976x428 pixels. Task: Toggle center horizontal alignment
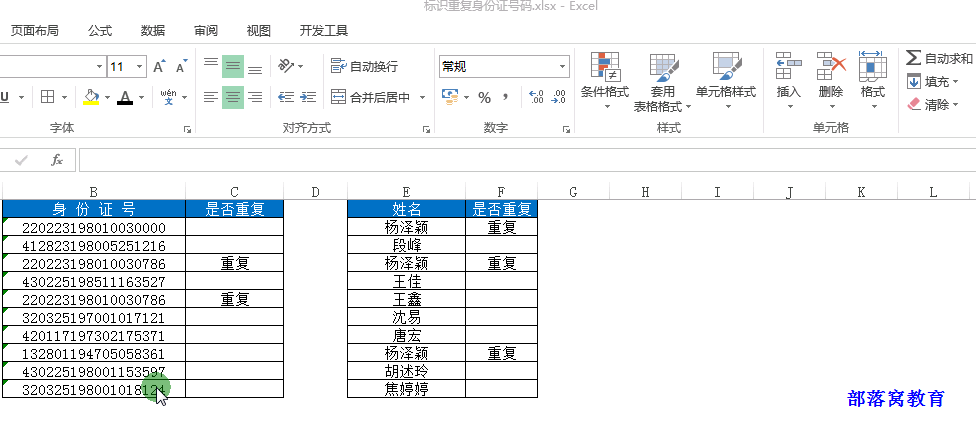(233, 97)
